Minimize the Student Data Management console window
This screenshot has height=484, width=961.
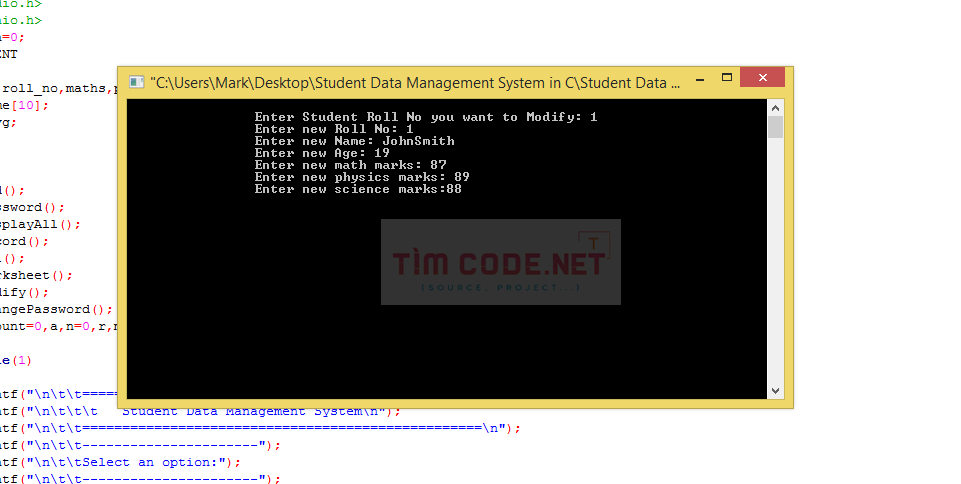[x=700, y=80]
